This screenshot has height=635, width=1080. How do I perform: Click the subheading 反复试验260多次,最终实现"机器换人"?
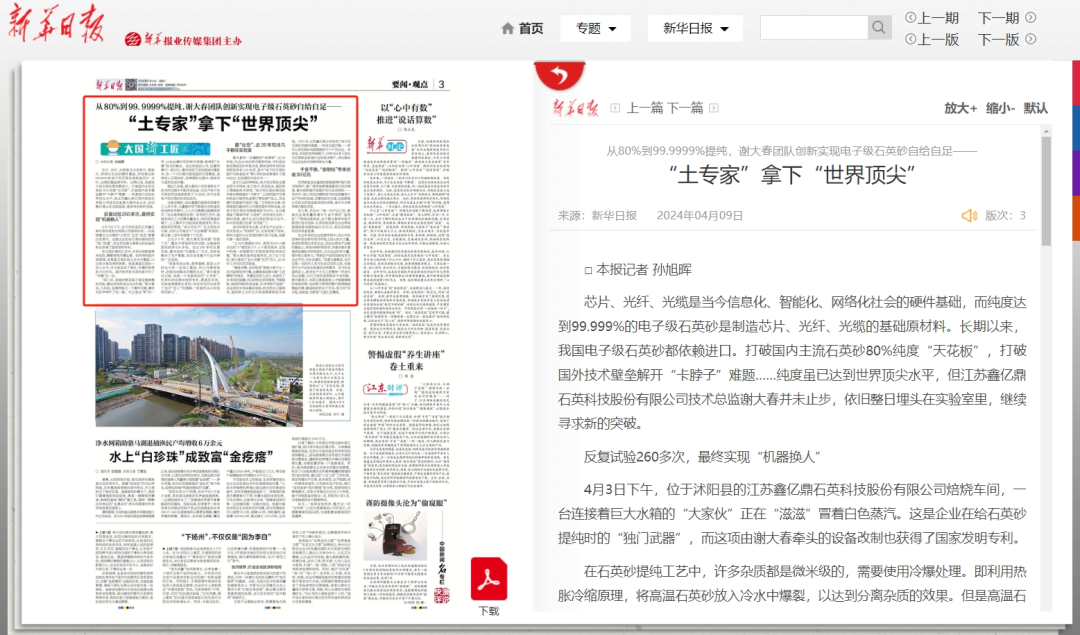pyautogui.click(x=703, y=457)
